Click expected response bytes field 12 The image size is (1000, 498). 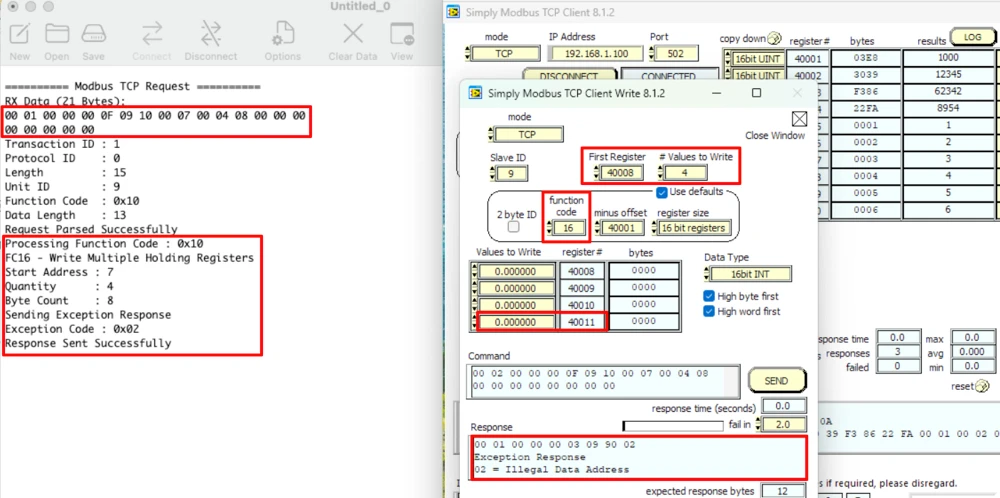784,491
